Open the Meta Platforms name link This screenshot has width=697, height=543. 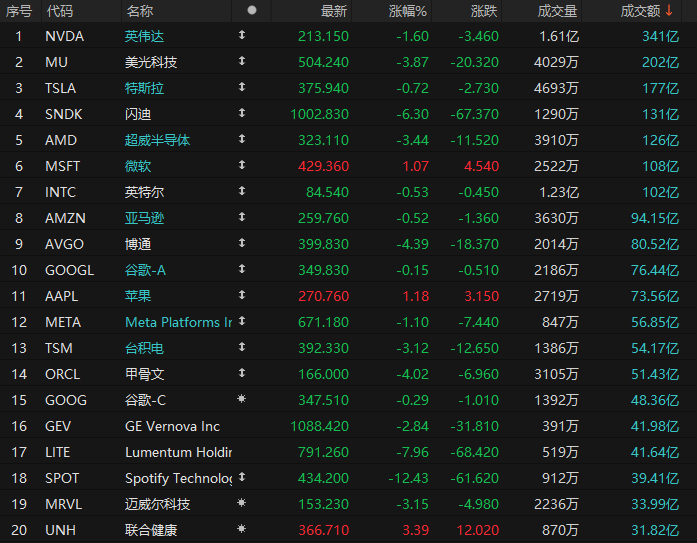pyautogui.click(x=178, y=322)
